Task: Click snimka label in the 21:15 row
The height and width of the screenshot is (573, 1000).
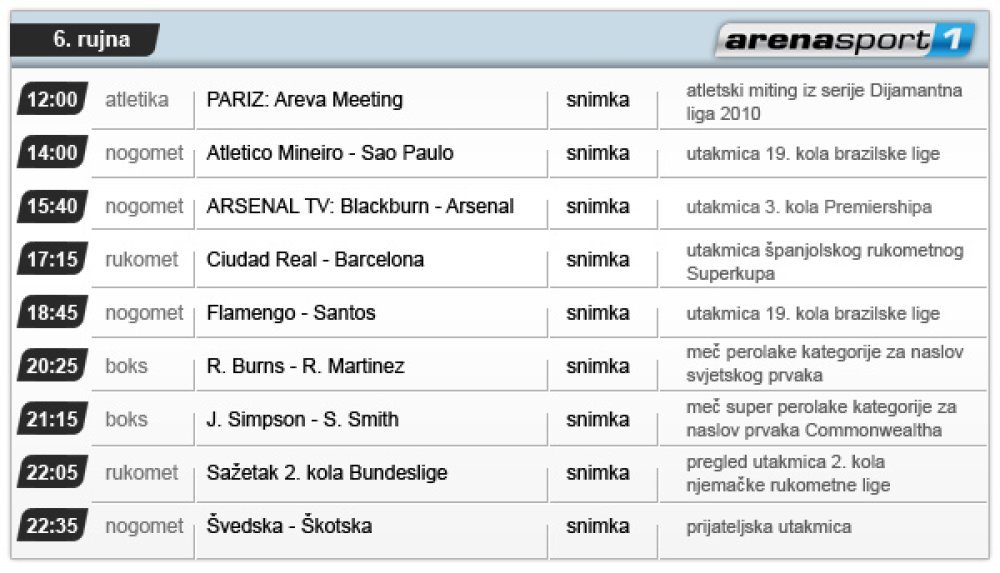Action: click(x=598, y=419)
